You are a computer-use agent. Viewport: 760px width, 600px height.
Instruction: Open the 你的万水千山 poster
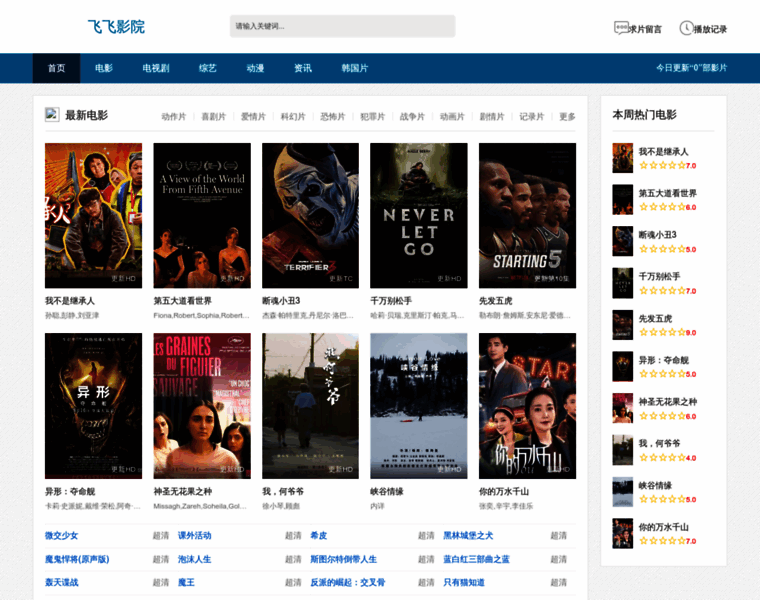[x=527, y=406]
